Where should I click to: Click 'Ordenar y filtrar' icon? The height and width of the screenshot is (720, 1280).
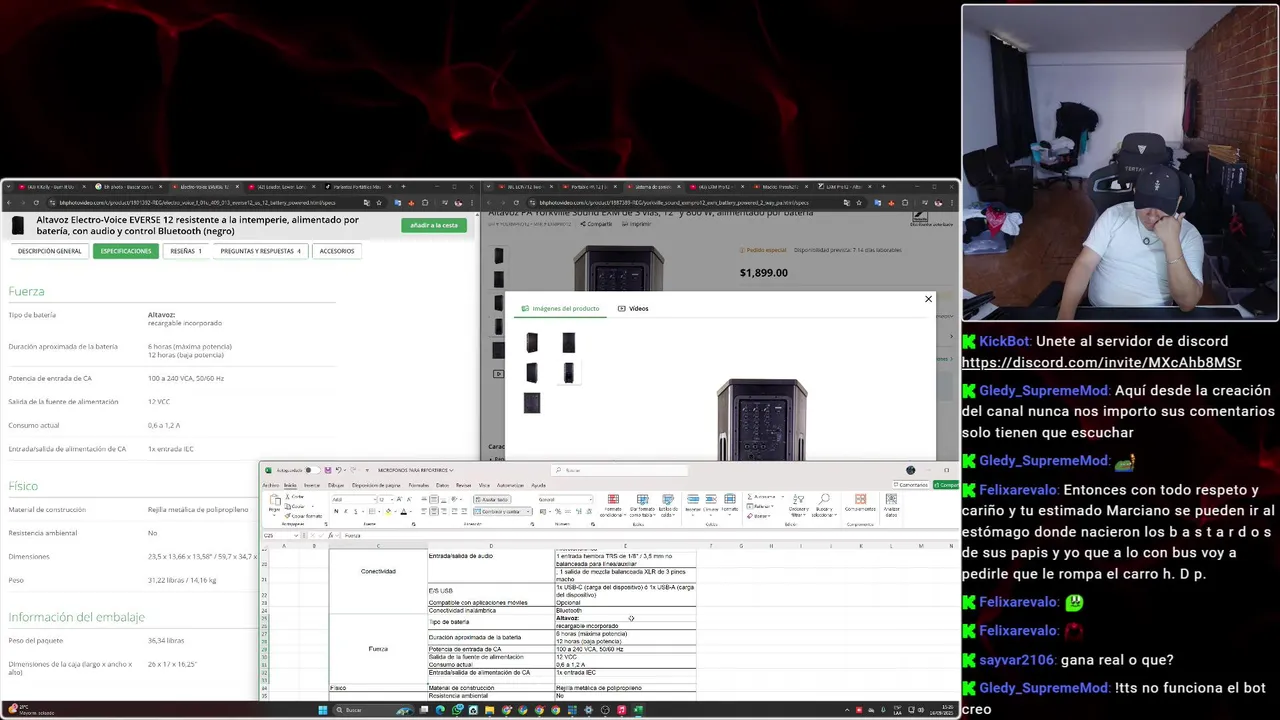pos(798,501)
